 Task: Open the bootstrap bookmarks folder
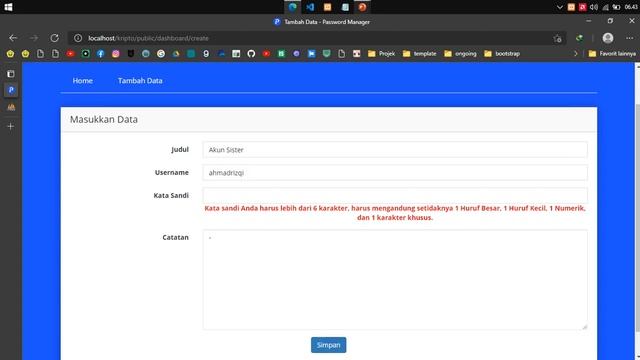(x=502, y=53)
